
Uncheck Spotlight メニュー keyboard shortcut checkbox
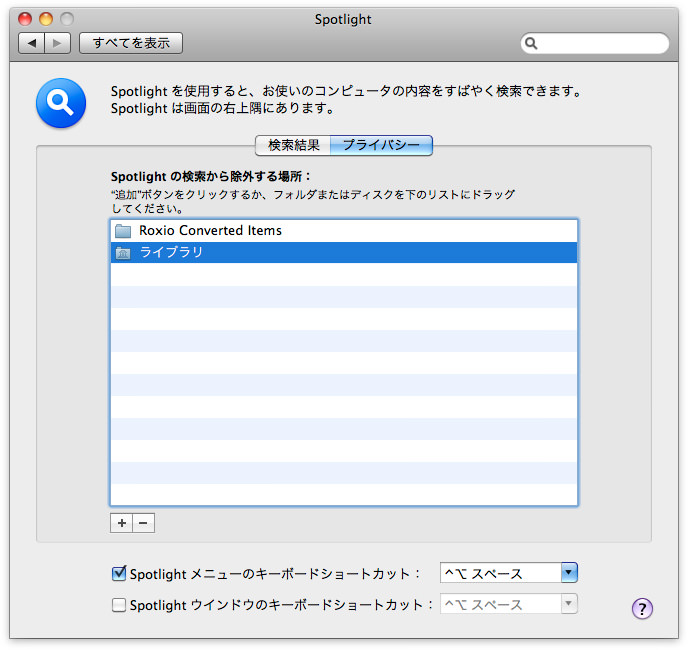point(119,573)
